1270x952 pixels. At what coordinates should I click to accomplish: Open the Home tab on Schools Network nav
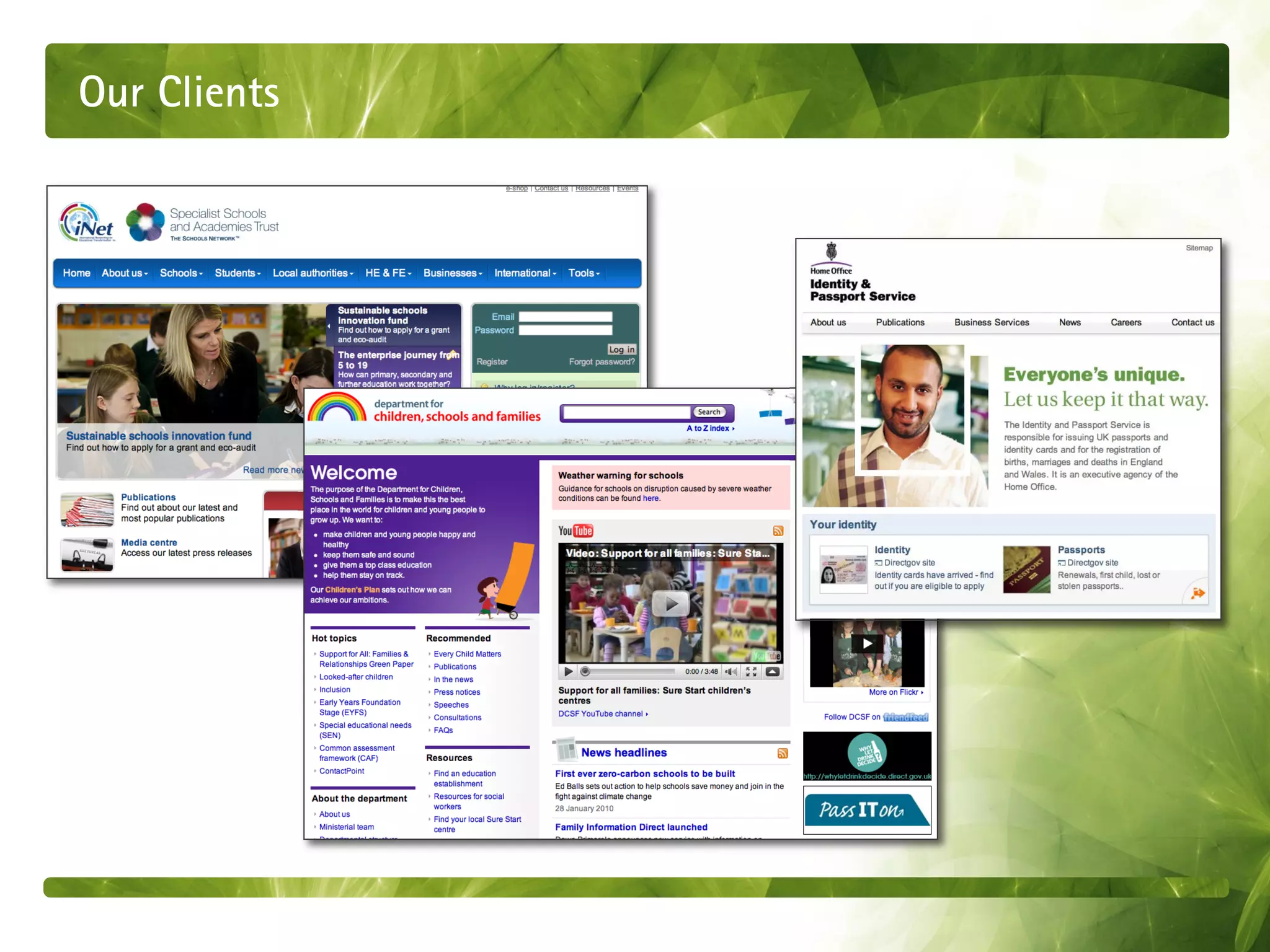click(76, 273)
